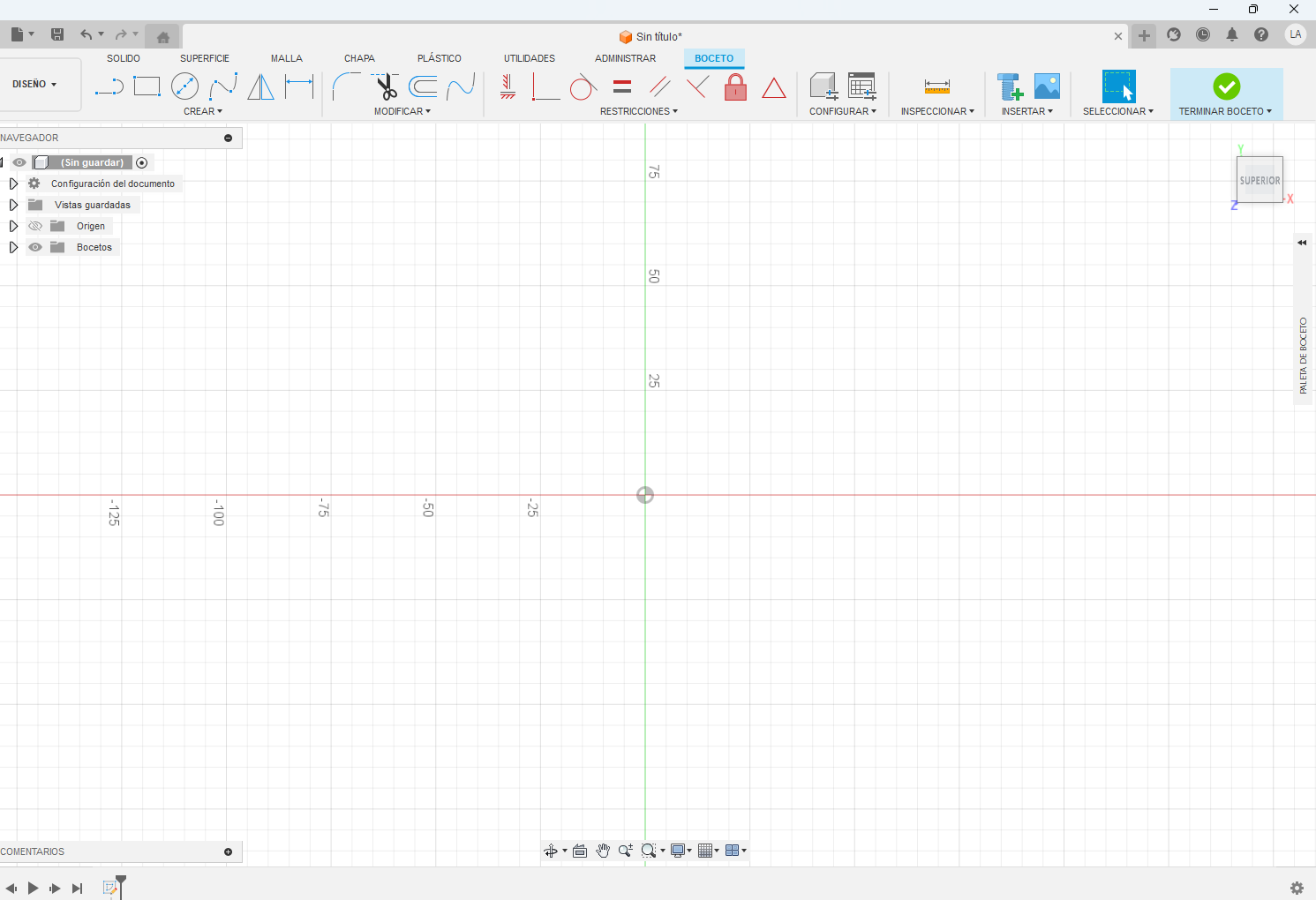Play the timeline animation
1316x900 pixels.
33,888
